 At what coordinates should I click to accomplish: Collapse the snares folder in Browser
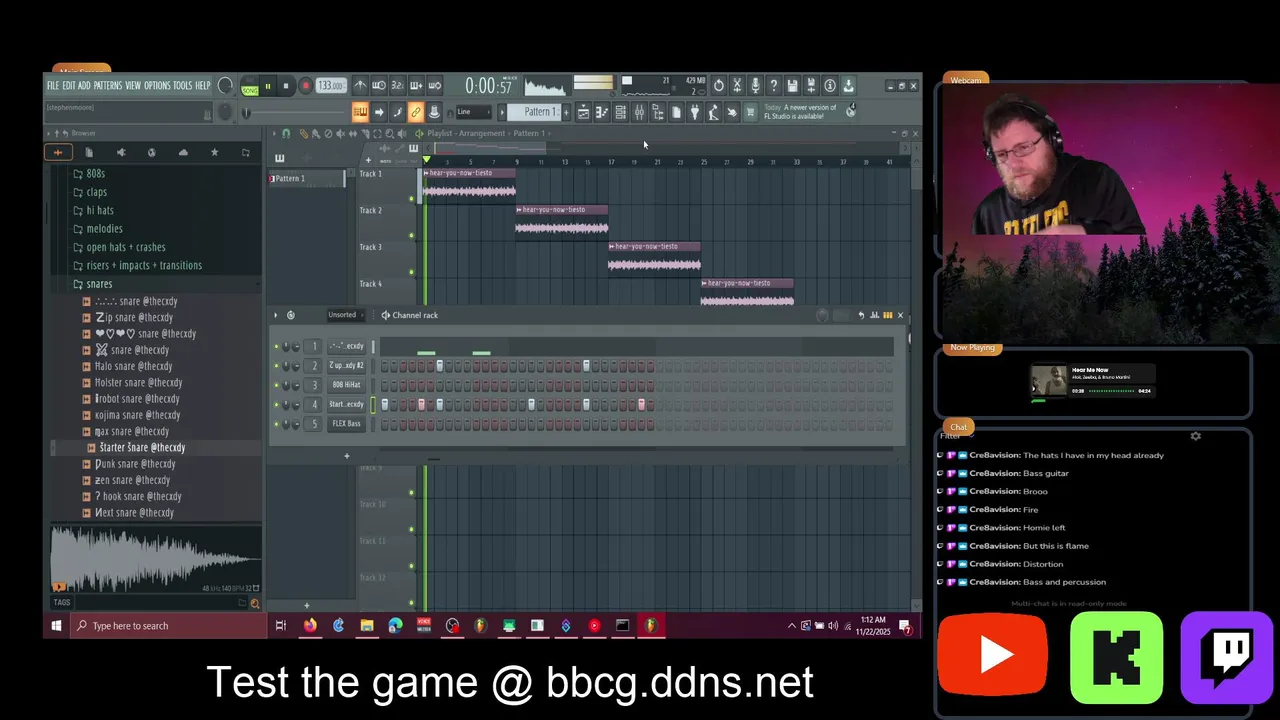[x=99, y=284]
